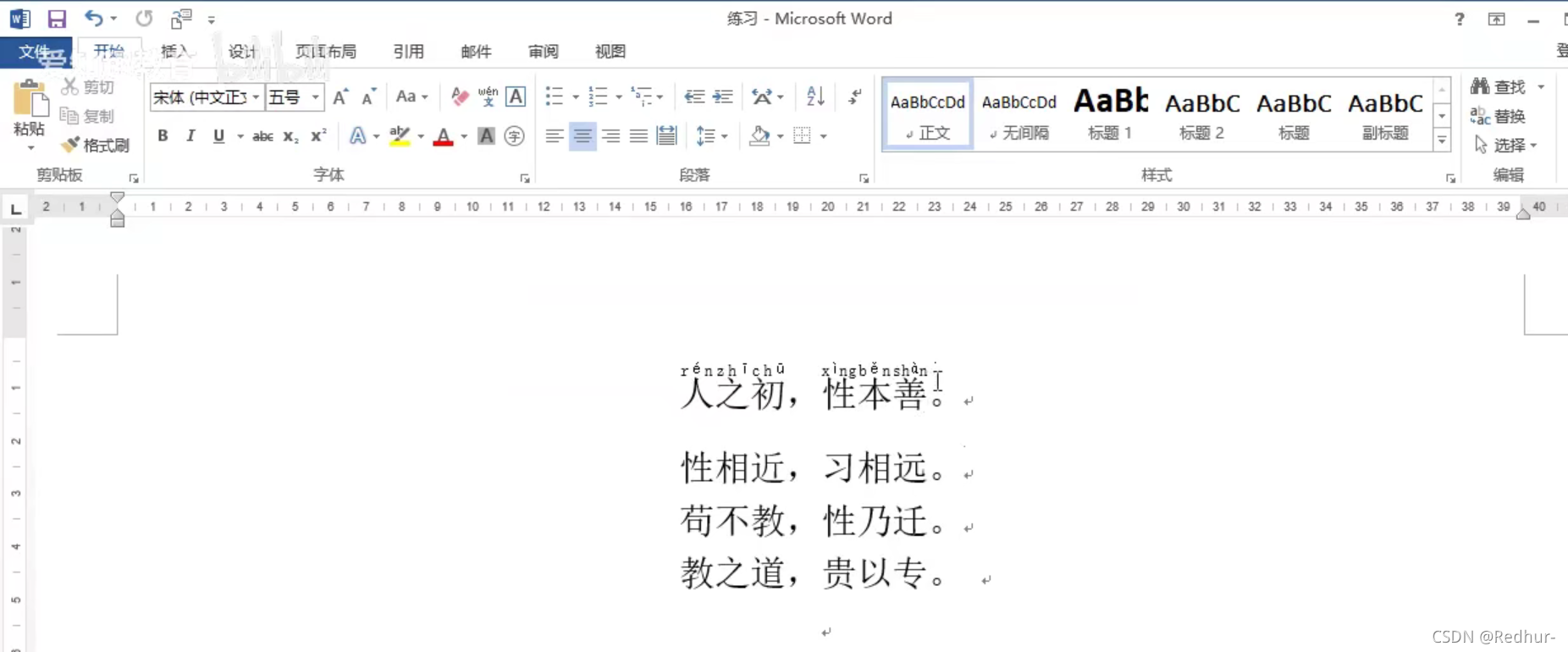Apply the red font color A
The image size is (1568, 652).
click(443, 135)
